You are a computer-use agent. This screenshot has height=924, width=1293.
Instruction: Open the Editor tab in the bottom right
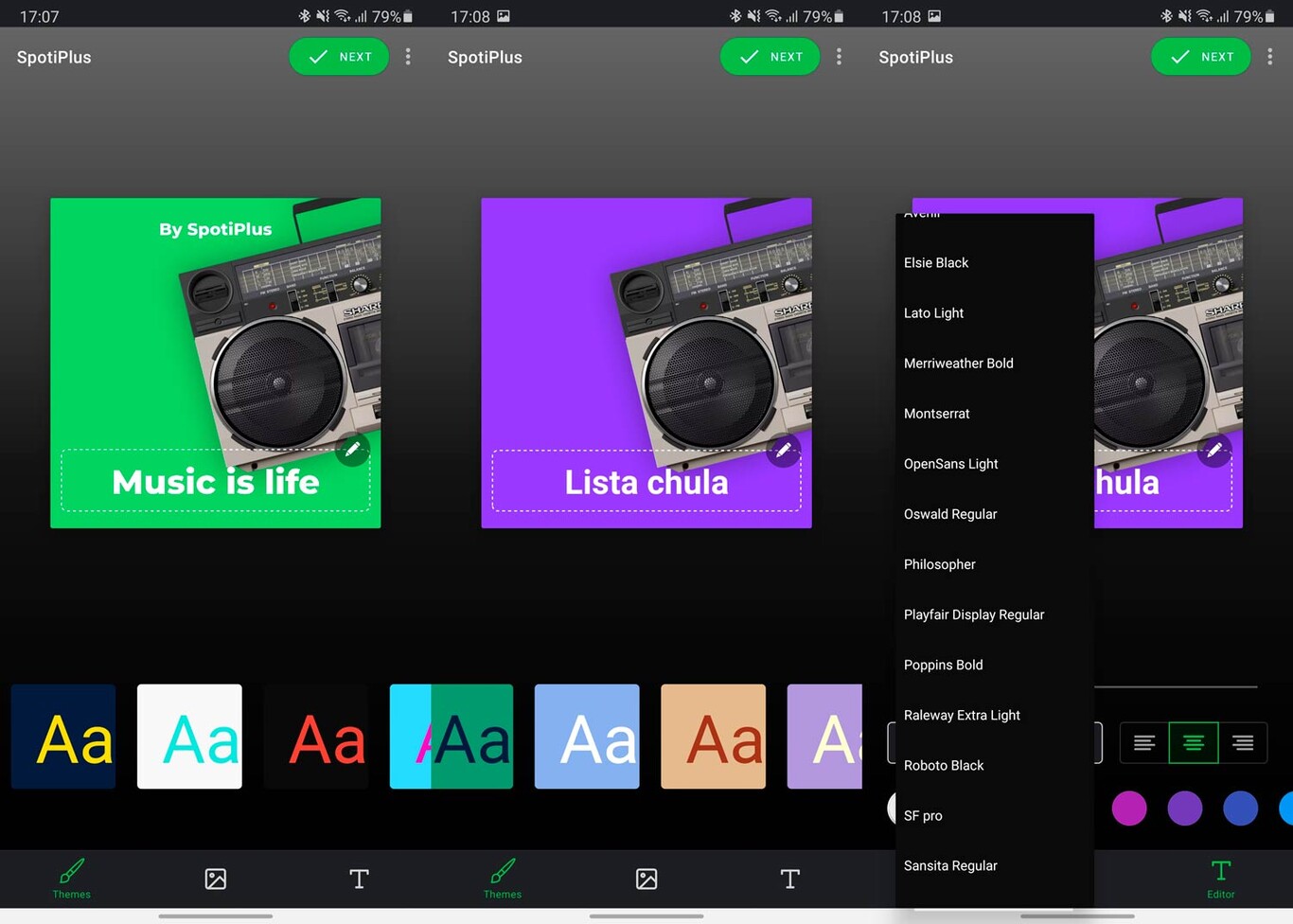click(1221, 879)
